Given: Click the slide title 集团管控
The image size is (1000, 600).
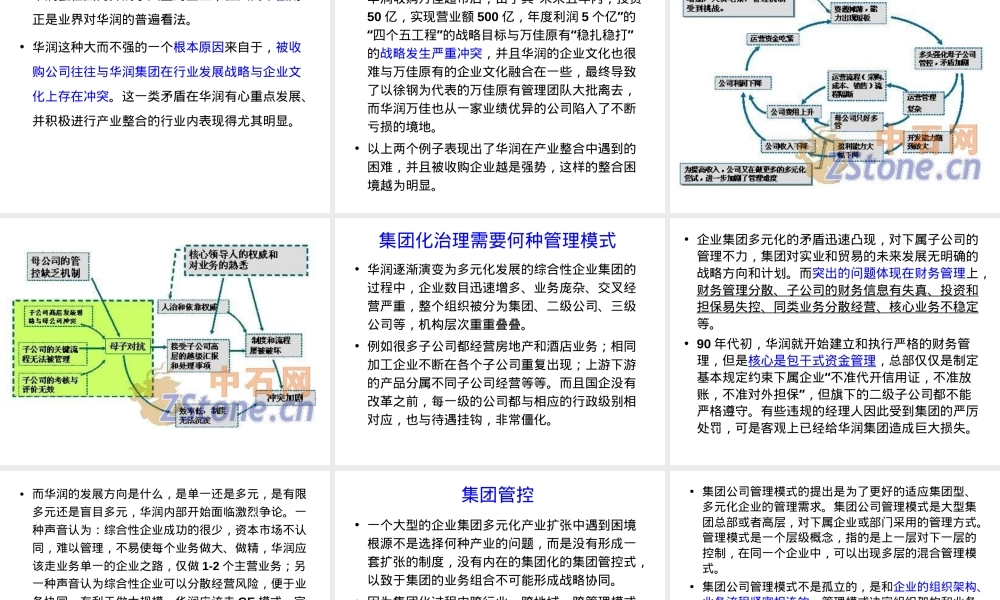Looking at the screenshot, I should pyautogui.click(x=497, y=495).
